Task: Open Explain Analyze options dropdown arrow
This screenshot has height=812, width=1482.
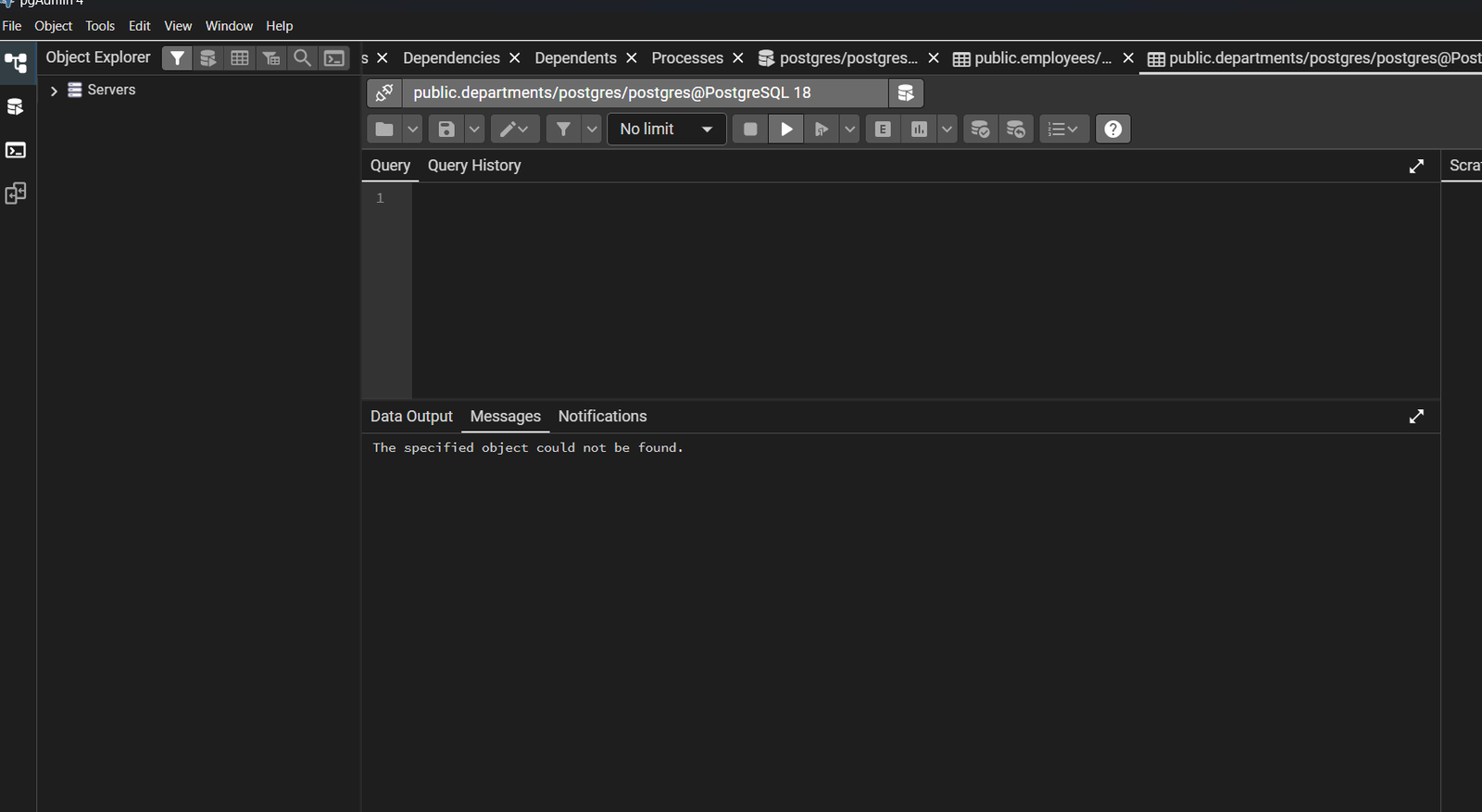Action: pos(947,129)
